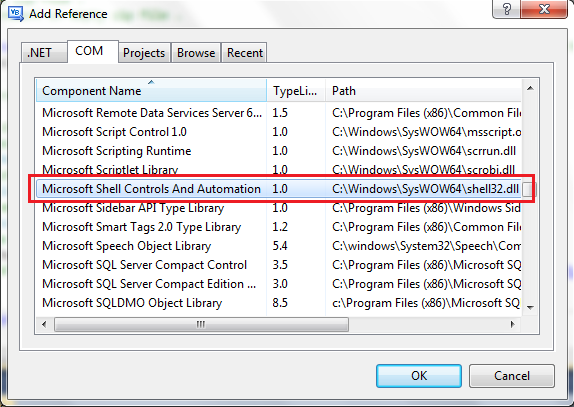Open the Projects tab
Viewport: 574px width, 407px height.
pos(144,53)
